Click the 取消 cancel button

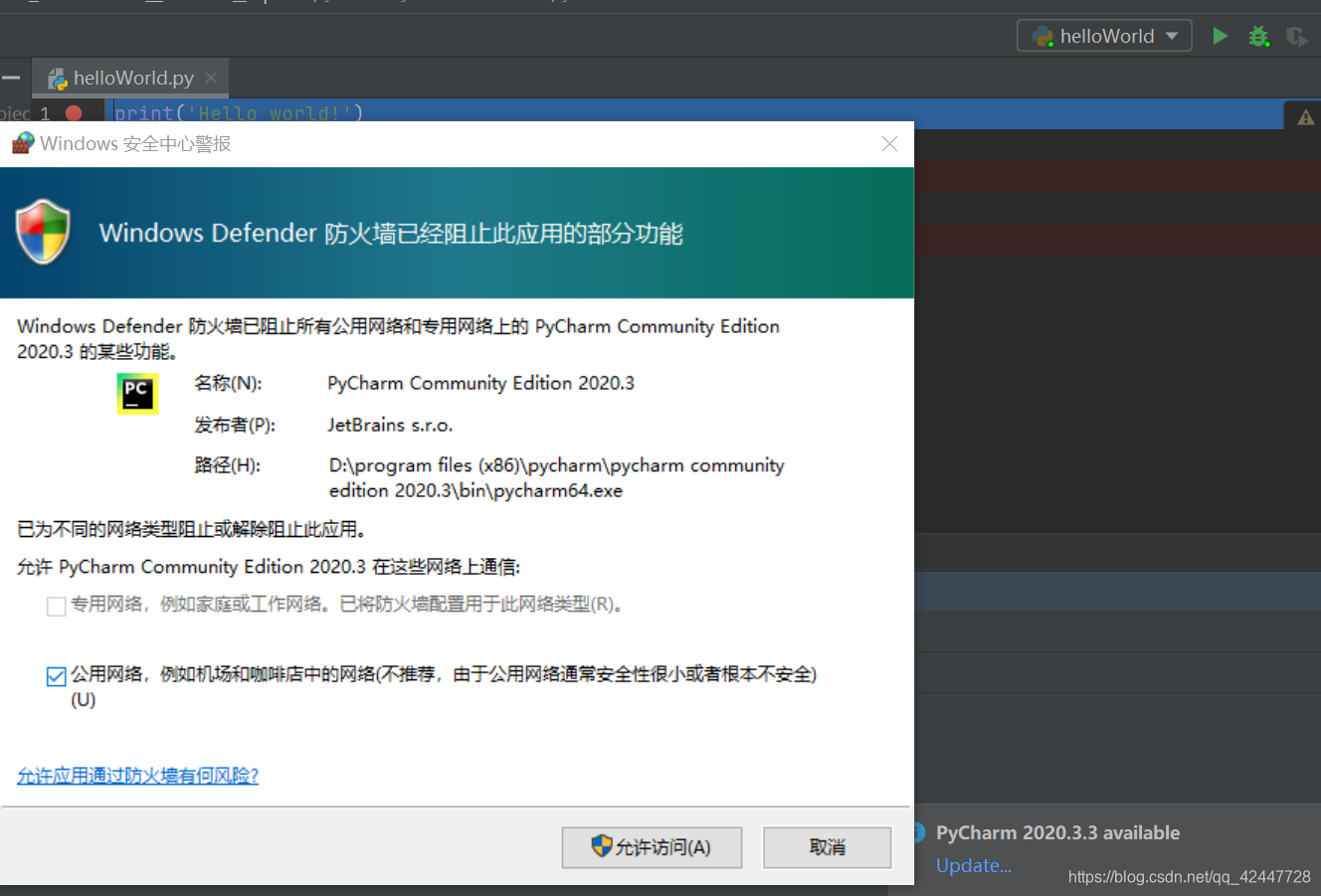[x=827, y=847]
